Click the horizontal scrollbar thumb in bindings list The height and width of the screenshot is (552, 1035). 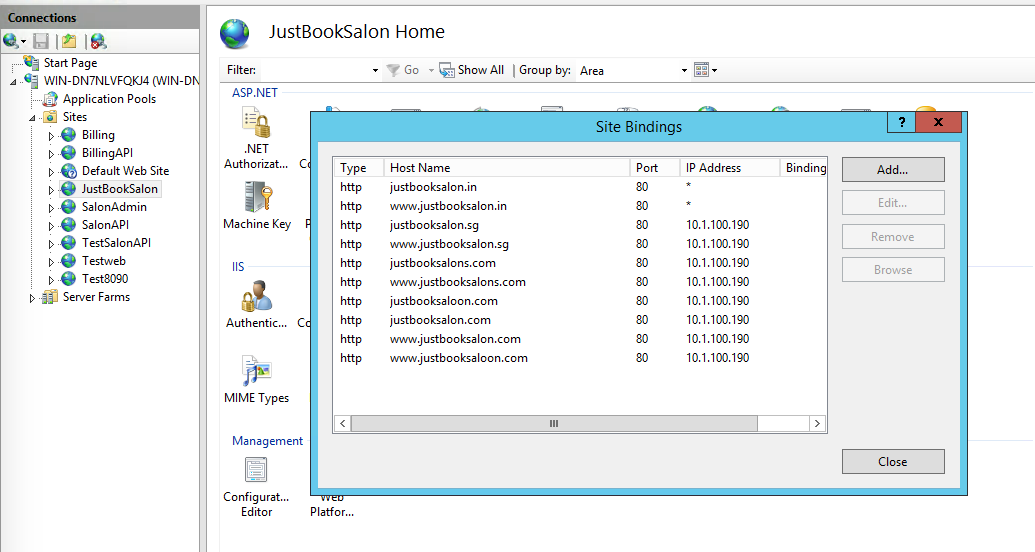coord(554,423)
